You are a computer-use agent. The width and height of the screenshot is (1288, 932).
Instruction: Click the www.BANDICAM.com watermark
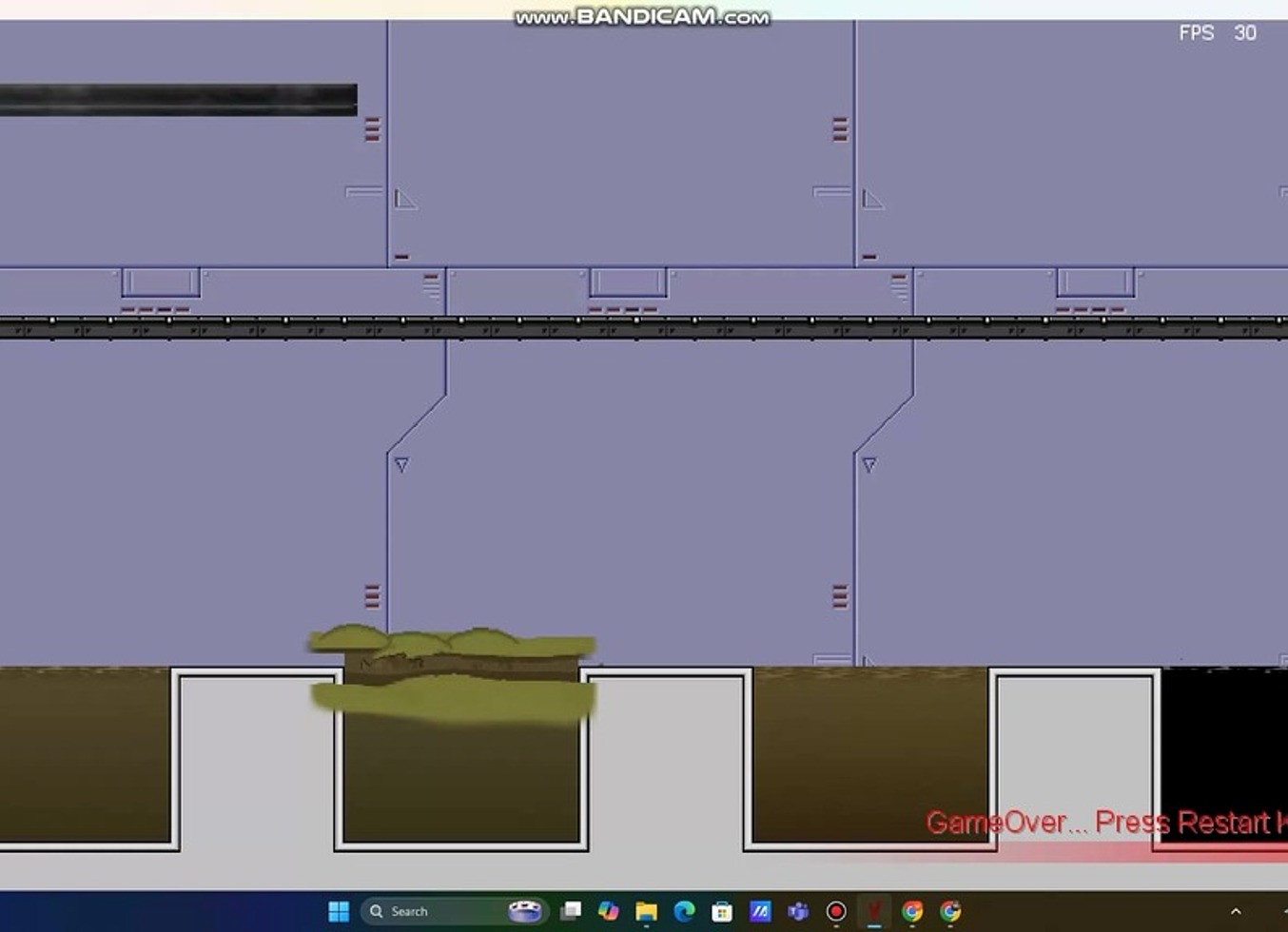(x=642, y=17)
